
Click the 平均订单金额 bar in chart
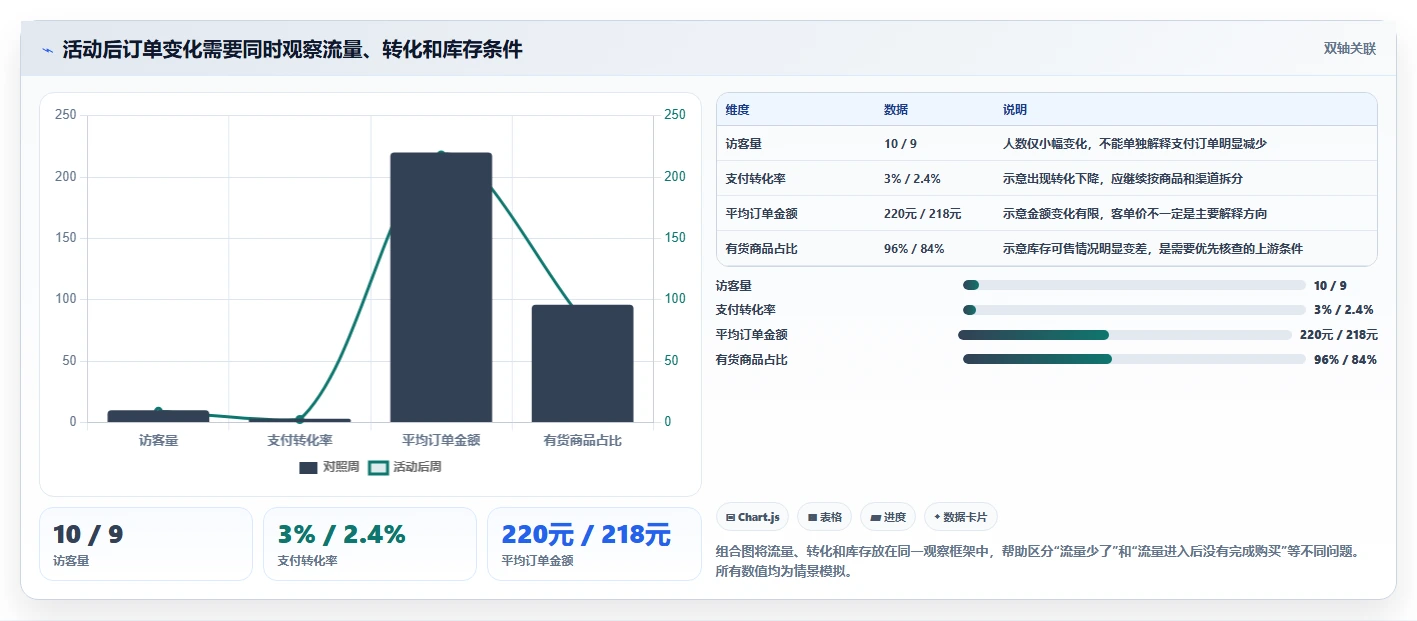pyautogui.click(x=441, y=287)
